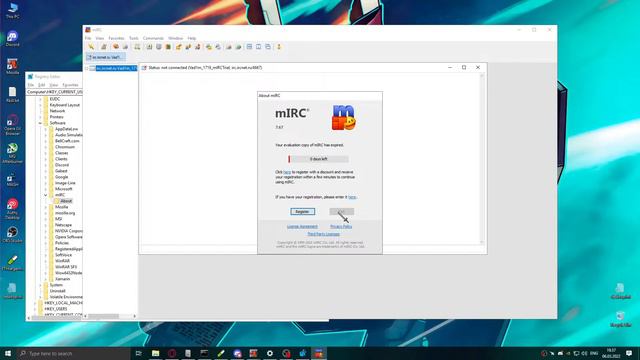Open the Notify List toolbar icon
The height and width of the screenshot is (360, 640).
coord(229,47)
